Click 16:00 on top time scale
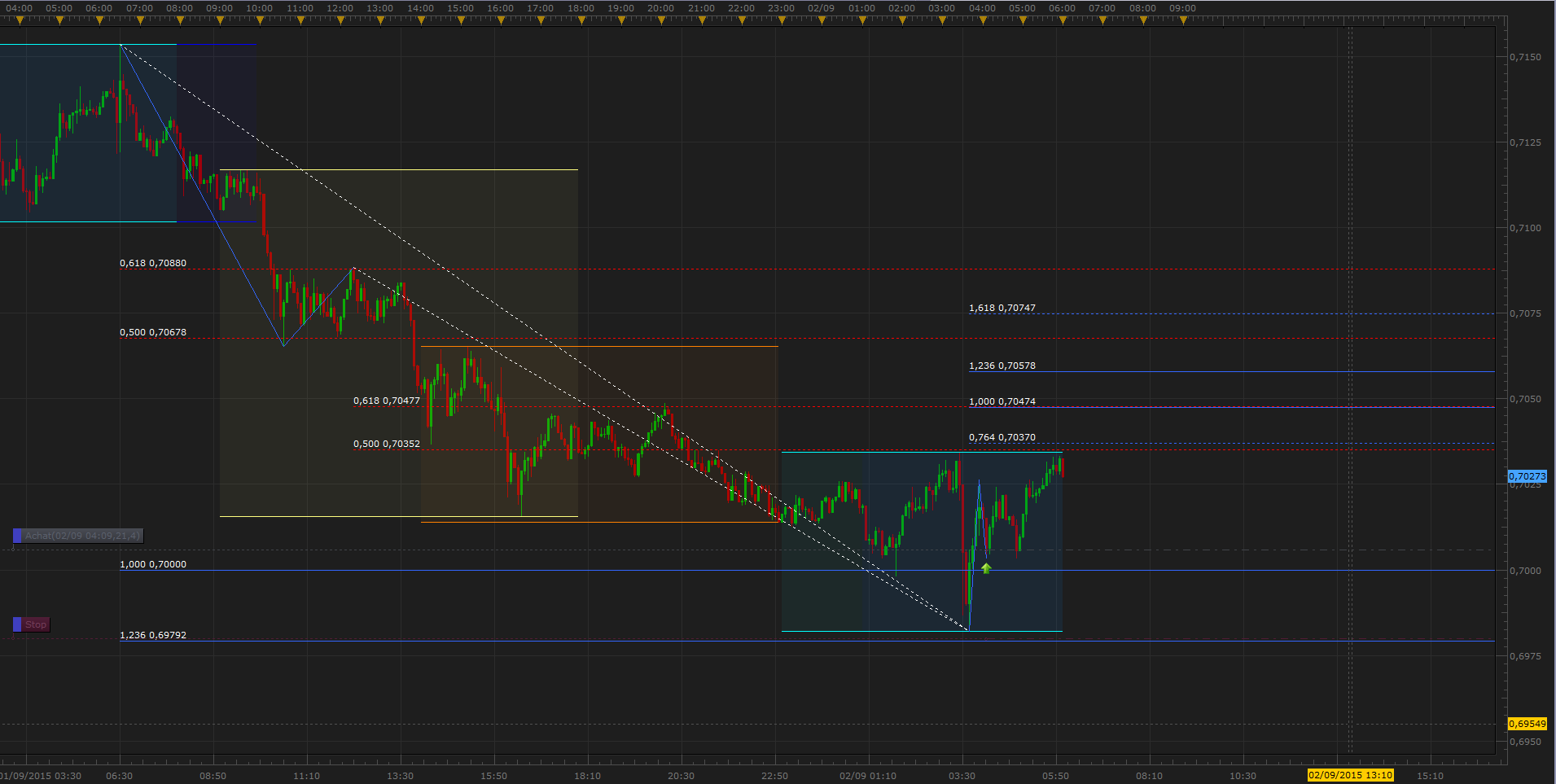1556x784 pixels. [501, 8]
